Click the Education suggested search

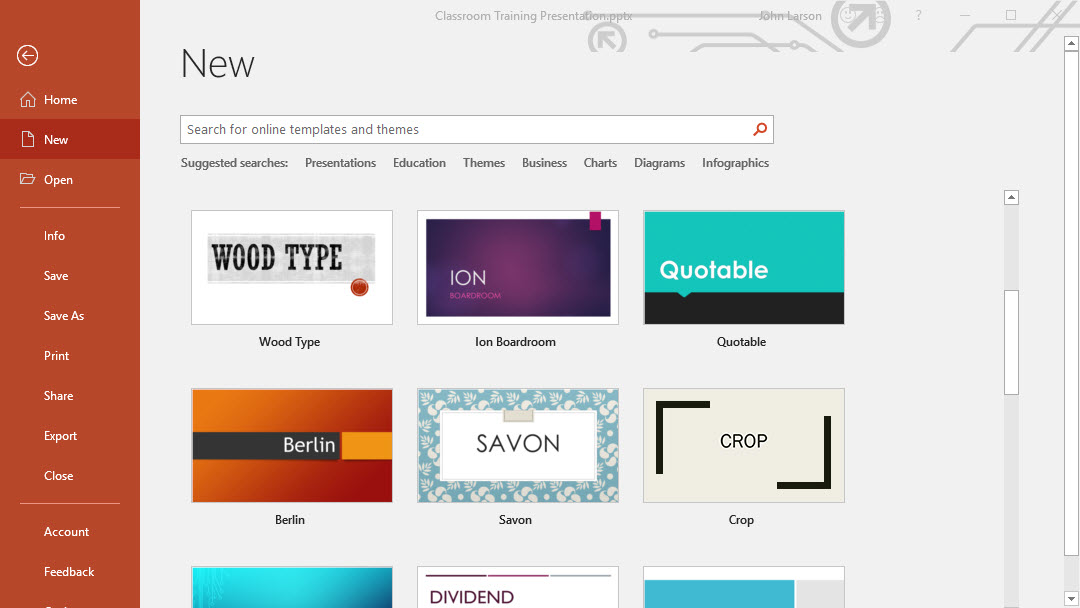419,163
